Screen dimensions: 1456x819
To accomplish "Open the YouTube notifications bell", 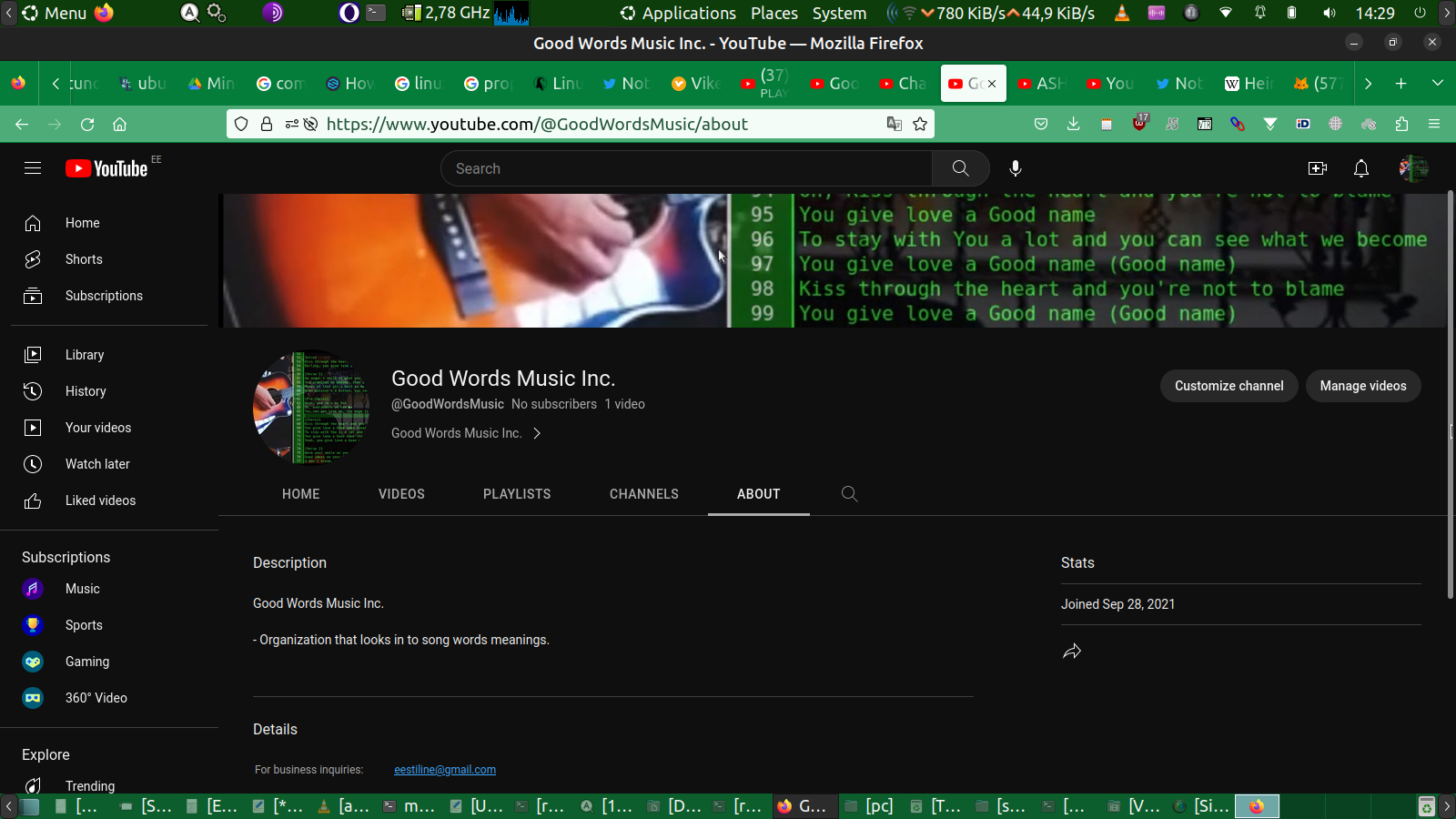I will click(x=1361, y=168).
